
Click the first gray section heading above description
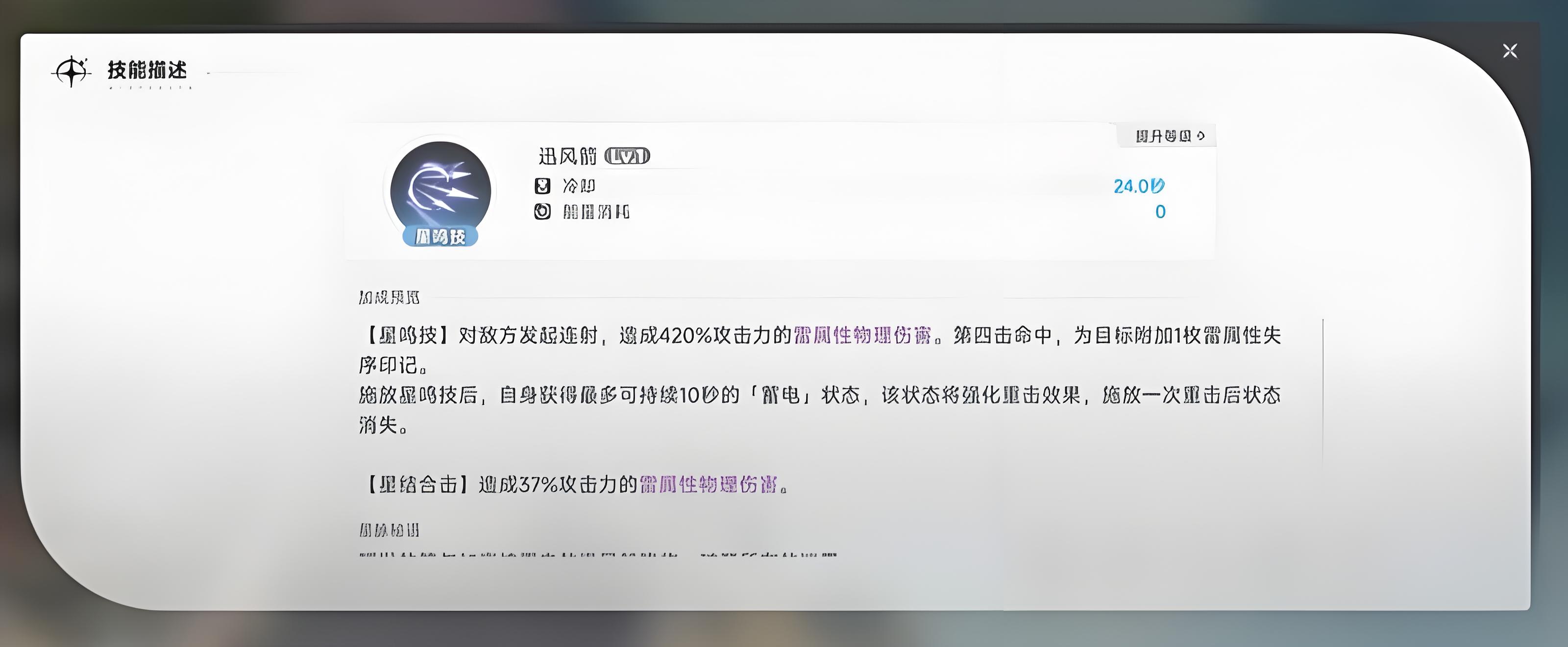tap(389, 297)
